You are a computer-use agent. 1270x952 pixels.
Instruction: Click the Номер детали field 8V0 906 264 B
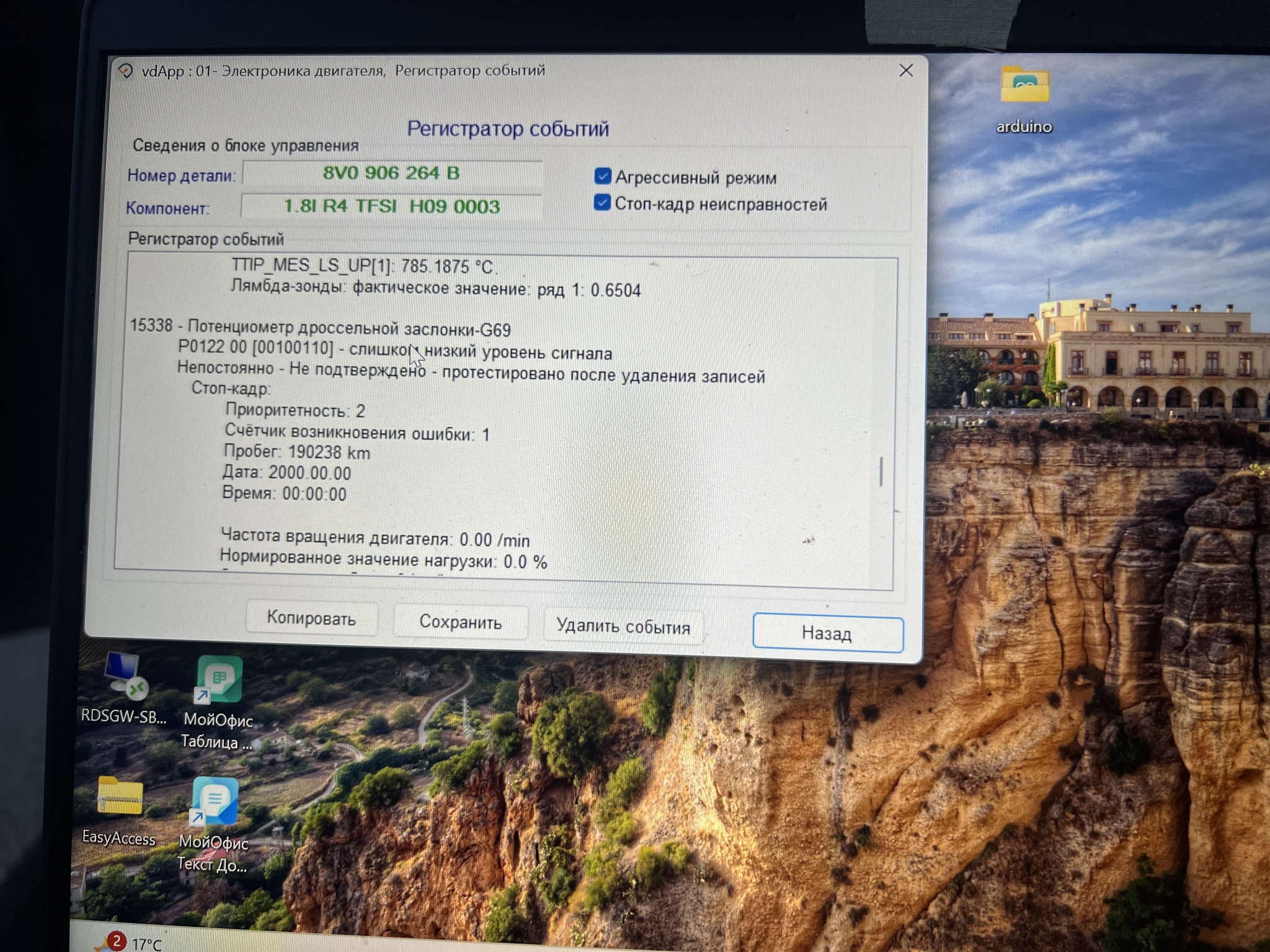[392, 173]
